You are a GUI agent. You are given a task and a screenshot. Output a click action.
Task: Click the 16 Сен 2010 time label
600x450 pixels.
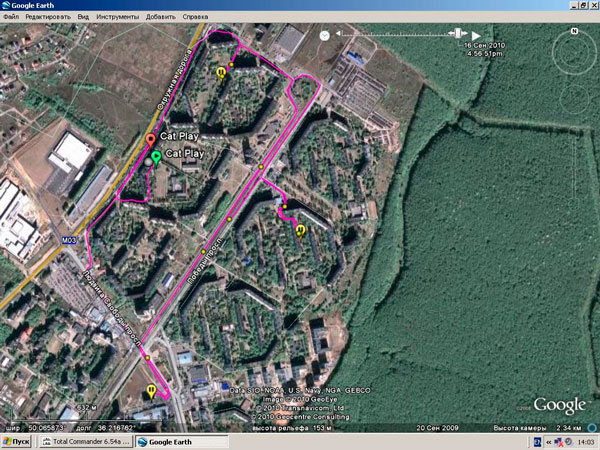(x=484, y=45)
